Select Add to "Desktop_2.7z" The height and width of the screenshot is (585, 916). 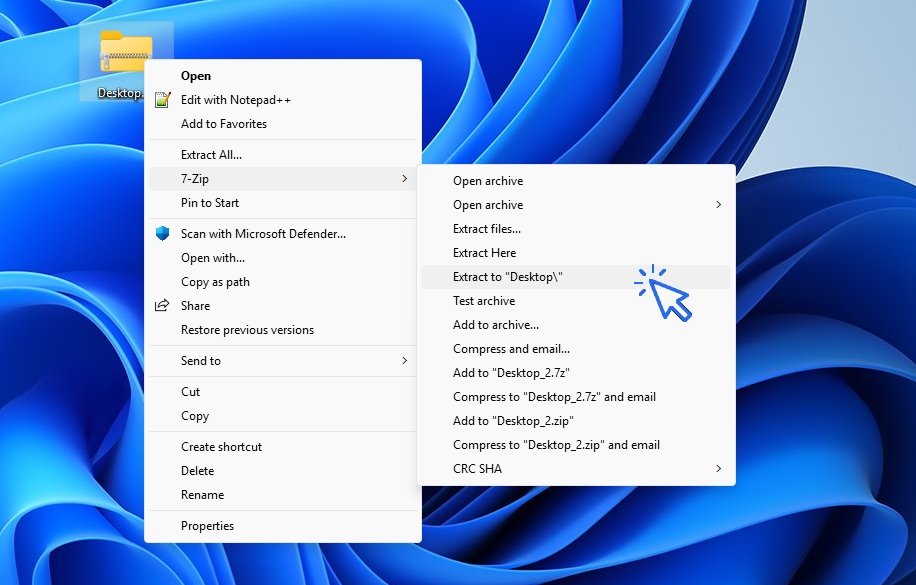[x=511, y=373]
